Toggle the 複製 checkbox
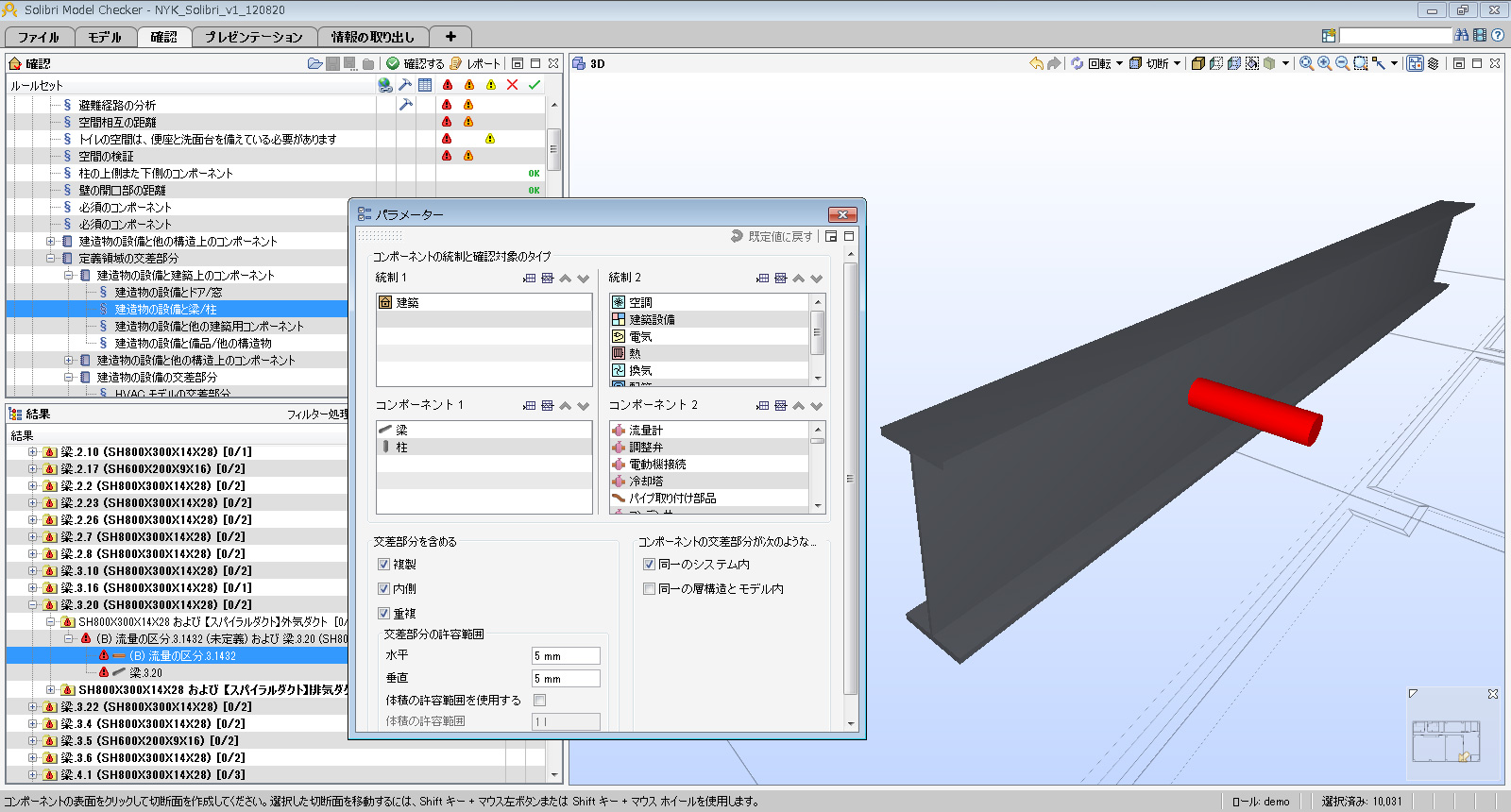Viewport: 1511px width, 812px height. pyautogui.click(x=383, y=564)
